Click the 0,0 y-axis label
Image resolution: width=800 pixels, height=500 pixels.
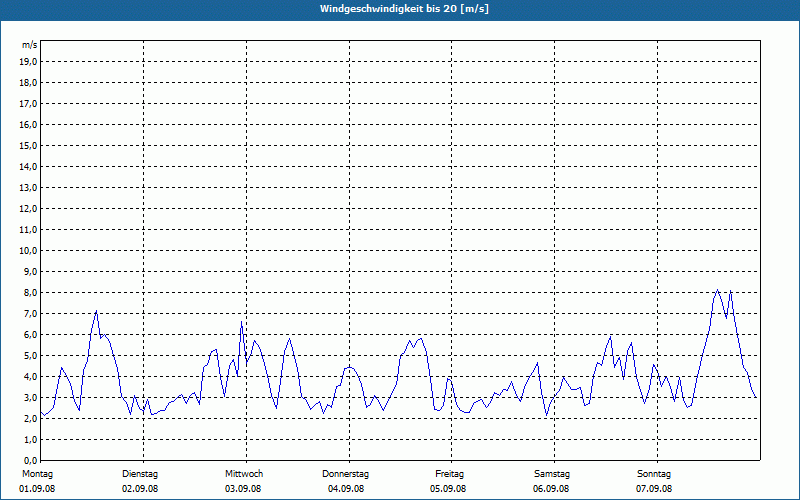pos(30,461)
